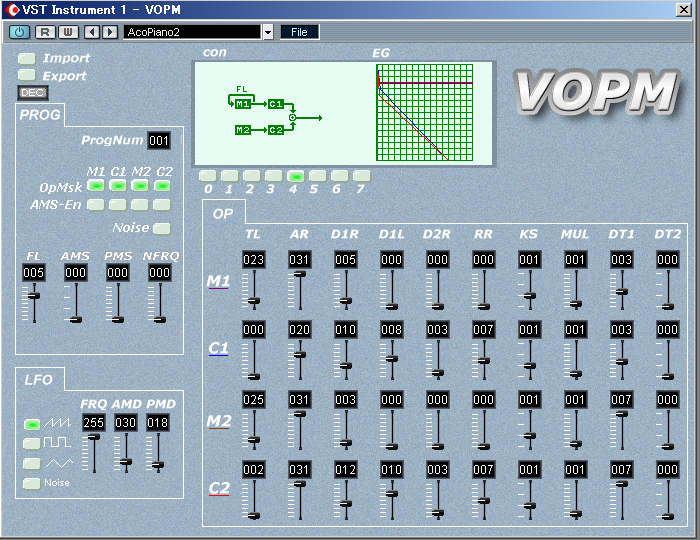Select the Noise LFO waveform
700x540 pixels.
[32, 483]
